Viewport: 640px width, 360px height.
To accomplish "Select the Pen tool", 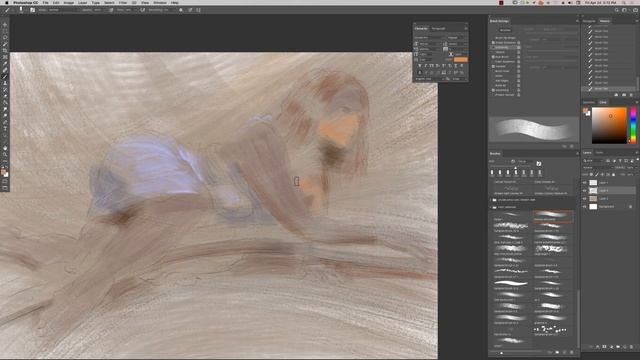I will [5, 122].
